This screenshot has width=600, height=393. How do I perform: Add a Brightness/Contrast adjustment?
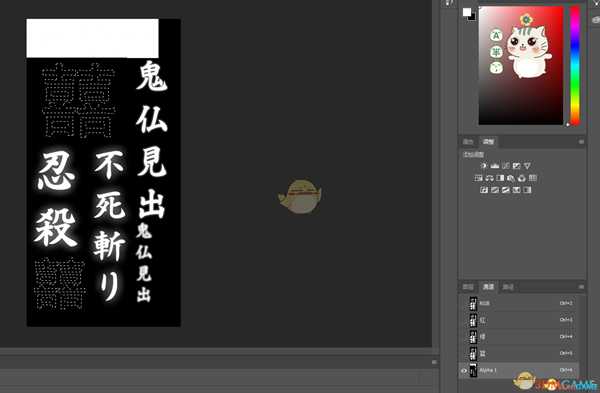tap(484, 166)
